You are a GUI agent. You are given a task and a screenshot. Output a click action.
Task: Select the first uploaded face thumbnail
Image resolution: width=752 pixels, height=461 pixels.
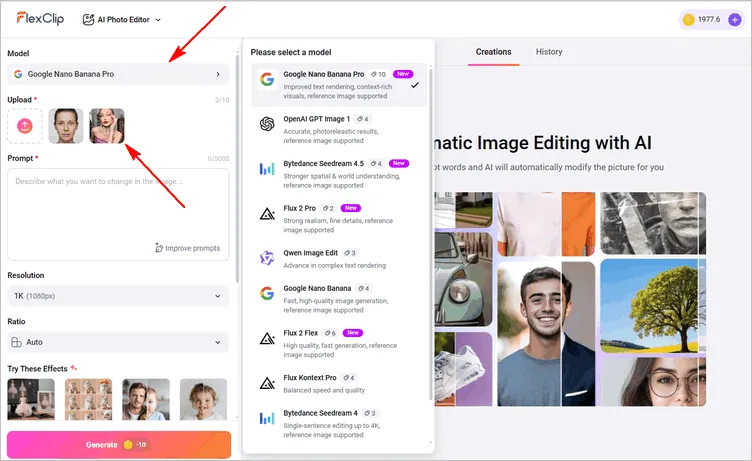coord(66,125)
